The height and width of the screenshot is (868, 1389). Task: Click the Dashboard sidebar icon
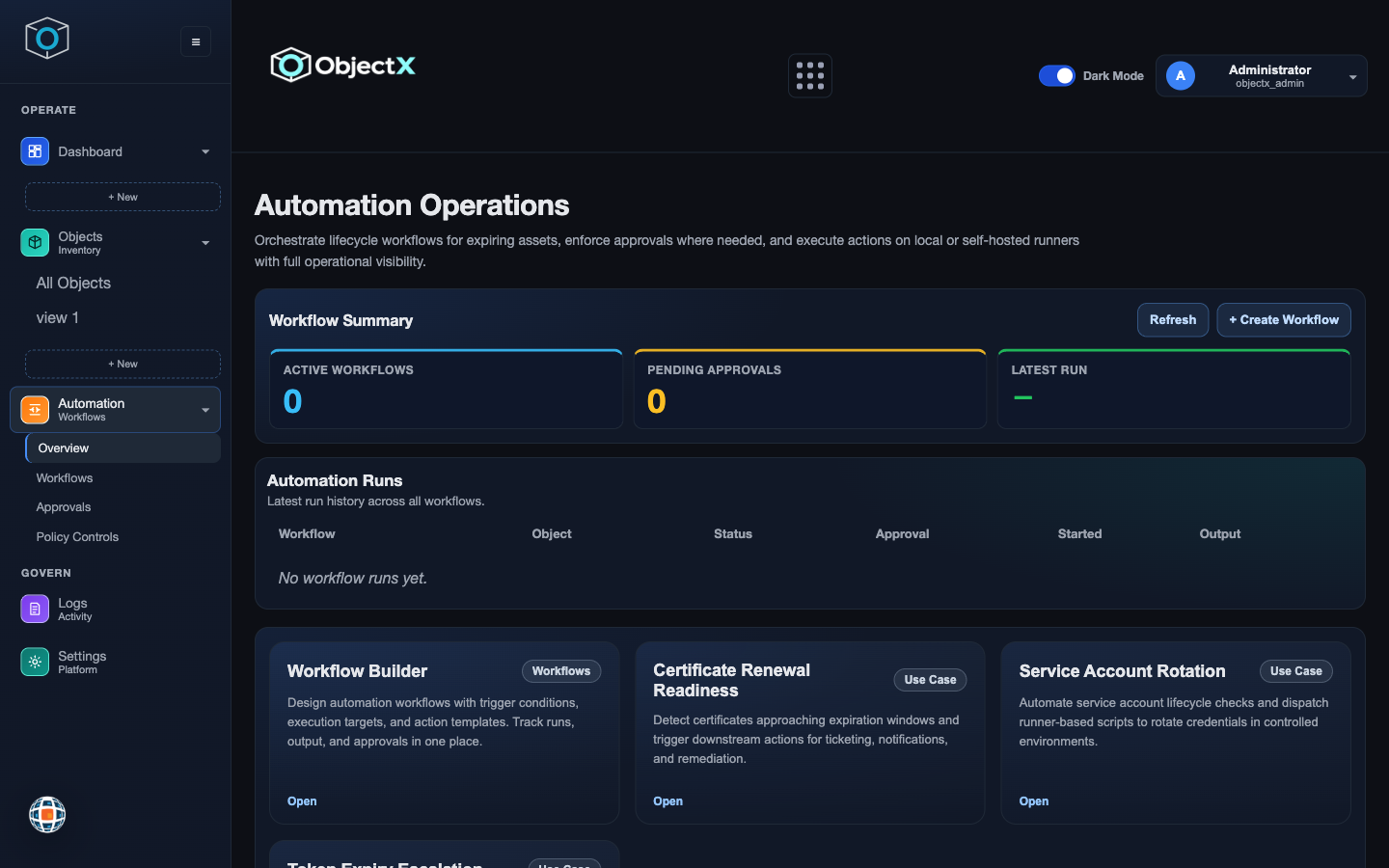35,151
